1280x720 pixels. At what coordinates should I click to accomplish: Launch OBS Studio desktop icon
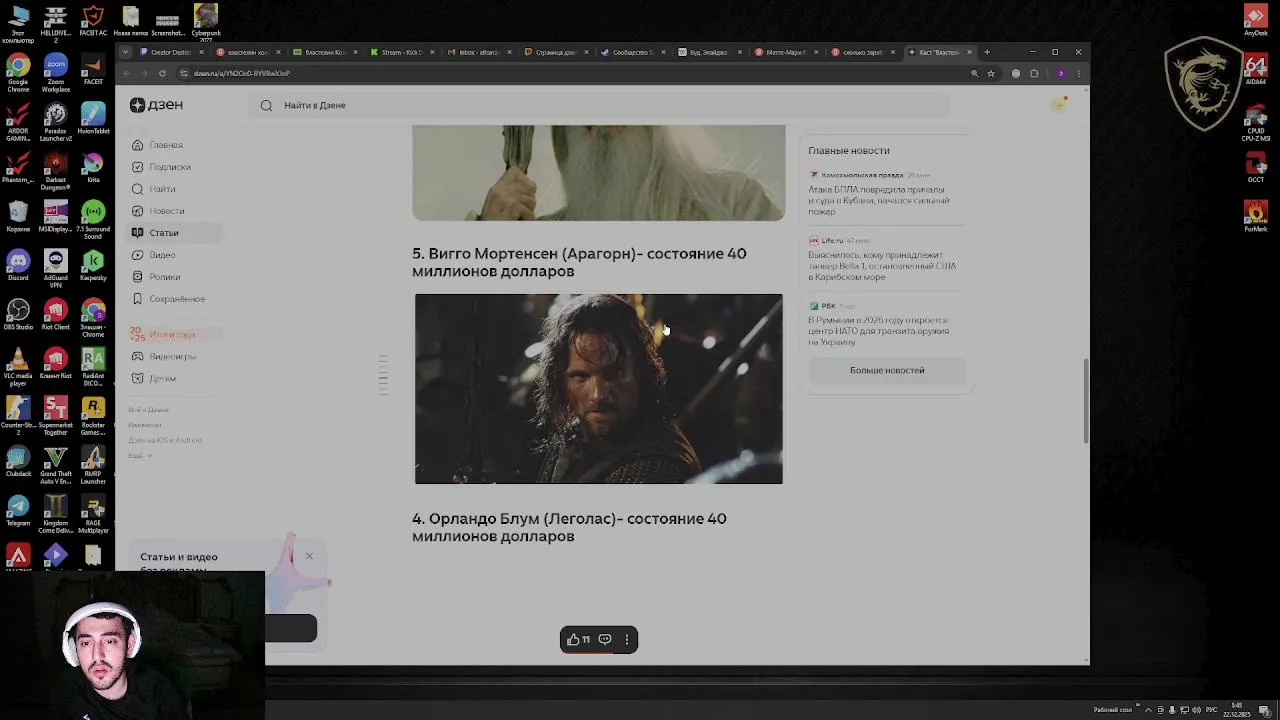pos(18,315)
